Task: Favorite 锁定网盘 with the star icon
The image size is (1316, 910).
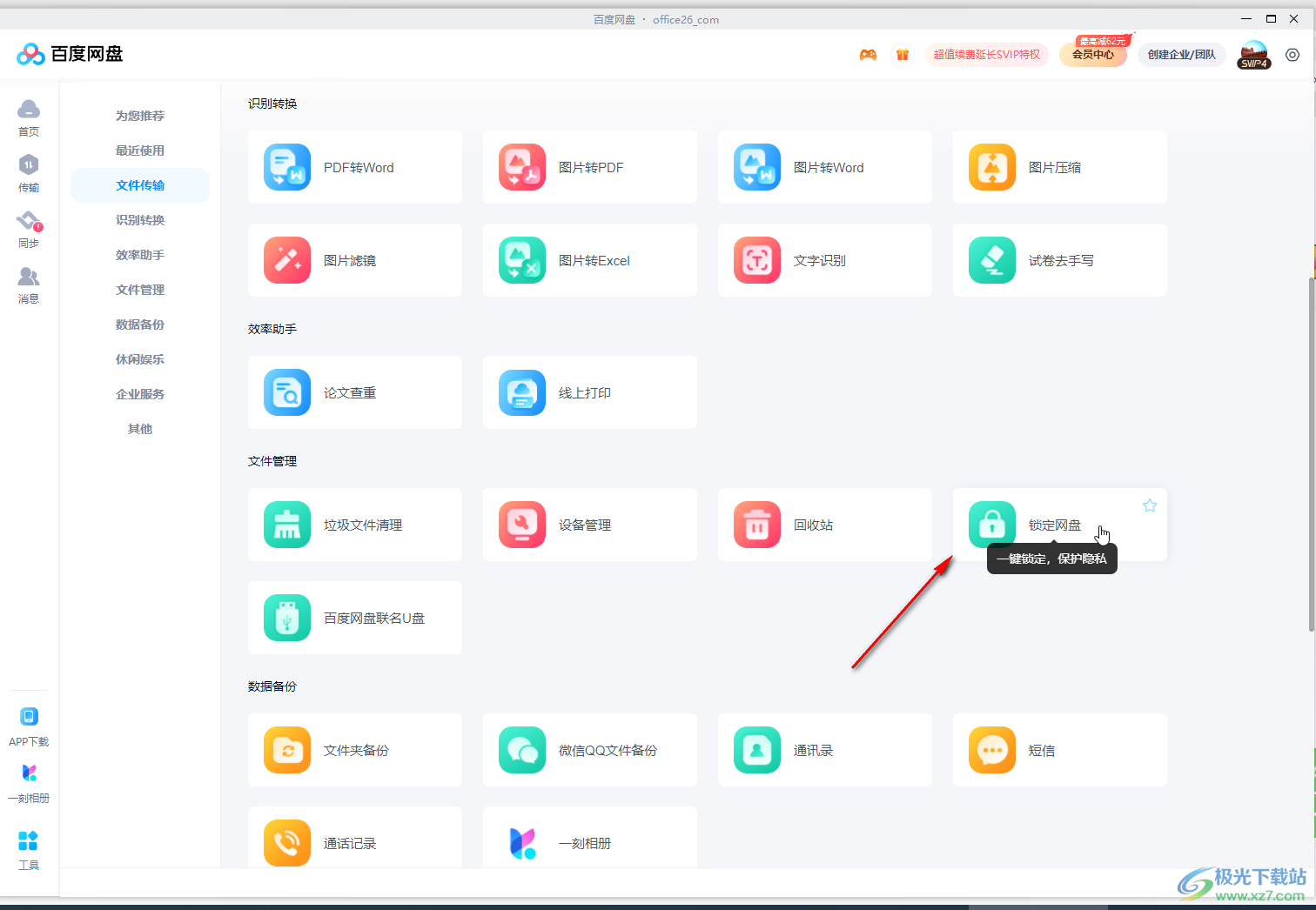Action: [1150, 505]
